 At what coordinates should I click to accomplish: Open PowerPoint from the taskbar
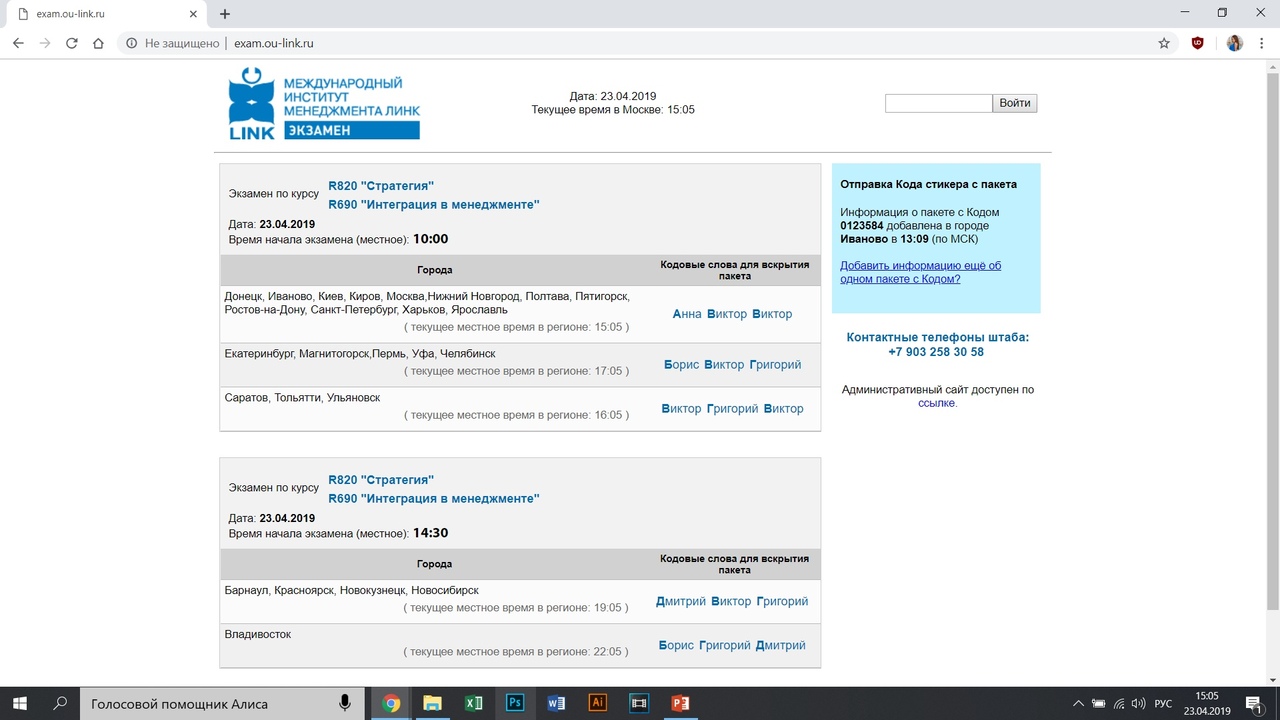click(x=681, y=703)
